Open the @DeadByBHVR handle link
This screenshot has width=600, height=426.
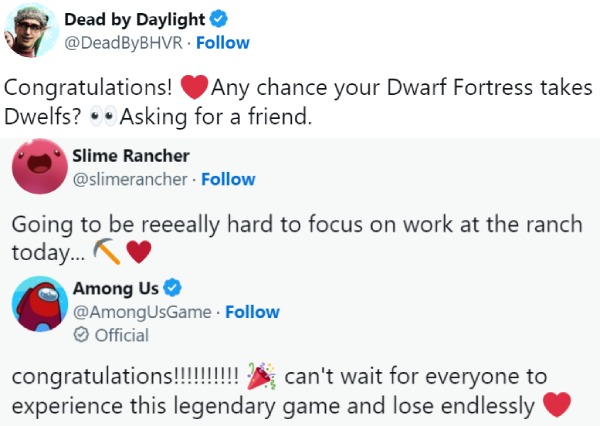[x=125, y=43]
